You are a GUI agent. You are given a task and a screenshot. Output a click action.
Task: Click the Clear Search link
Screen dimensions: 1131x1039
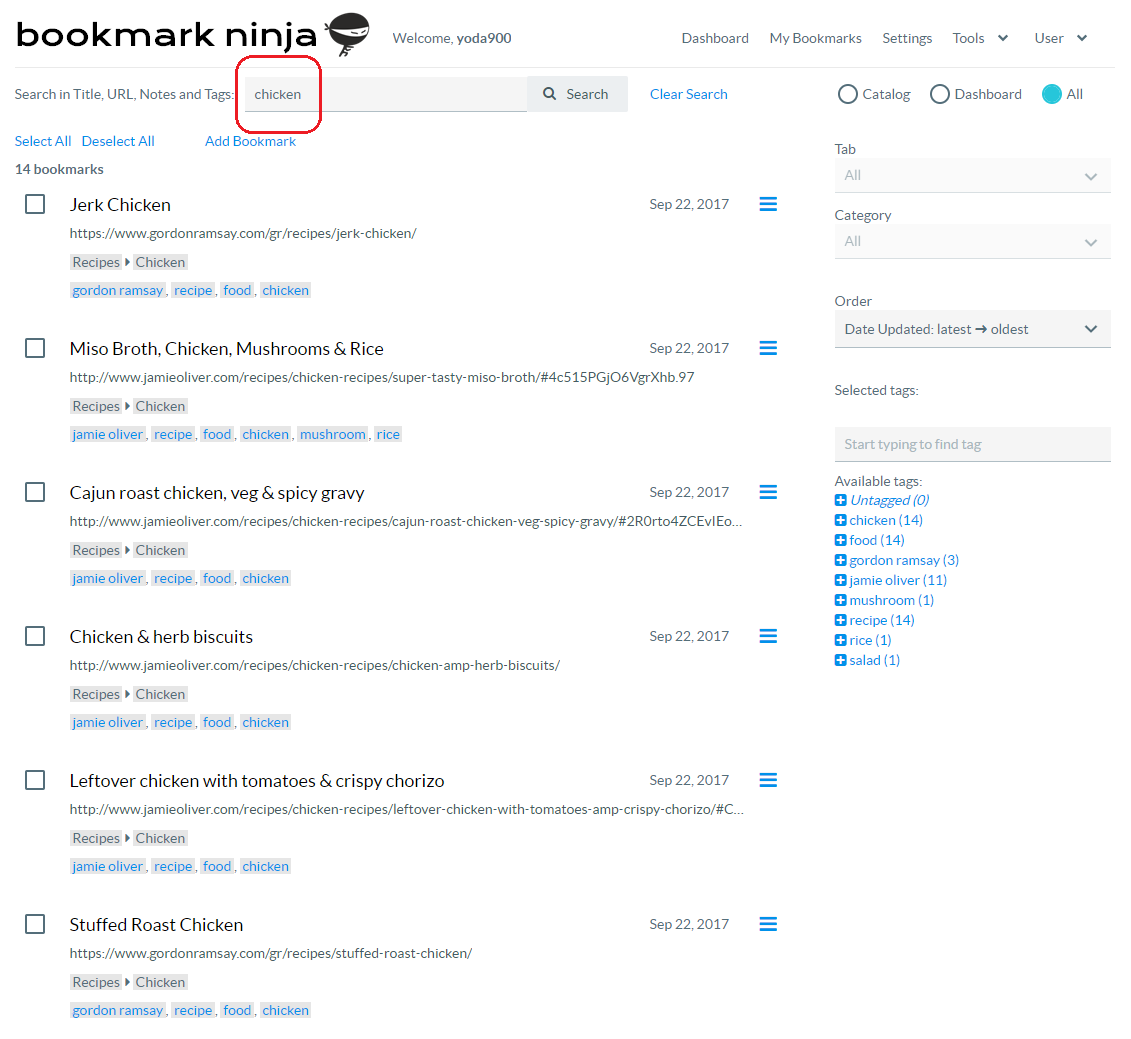(x=688, y=93)
